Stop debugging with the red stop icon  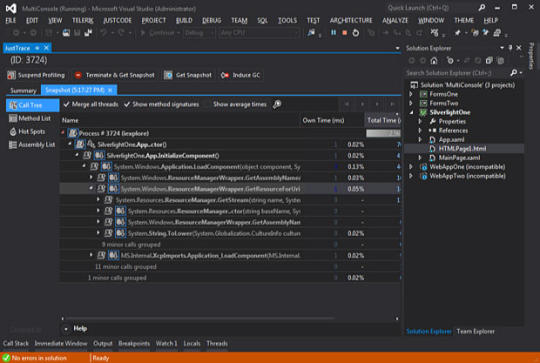pyautogui.click(x=344, y=33)
